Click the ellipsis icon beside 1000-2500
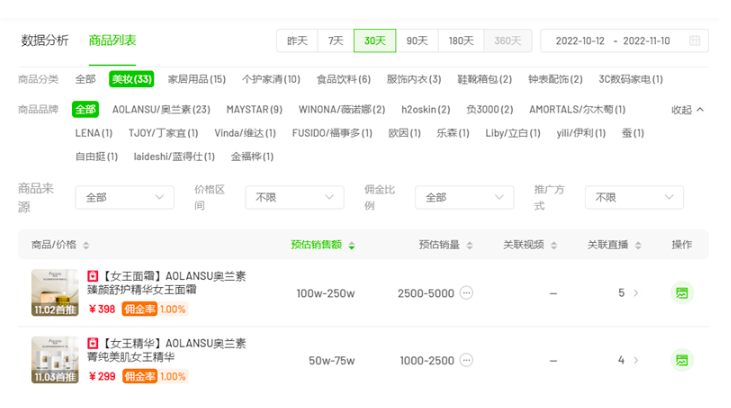731x408 pixels. click(x=466, y=360)
